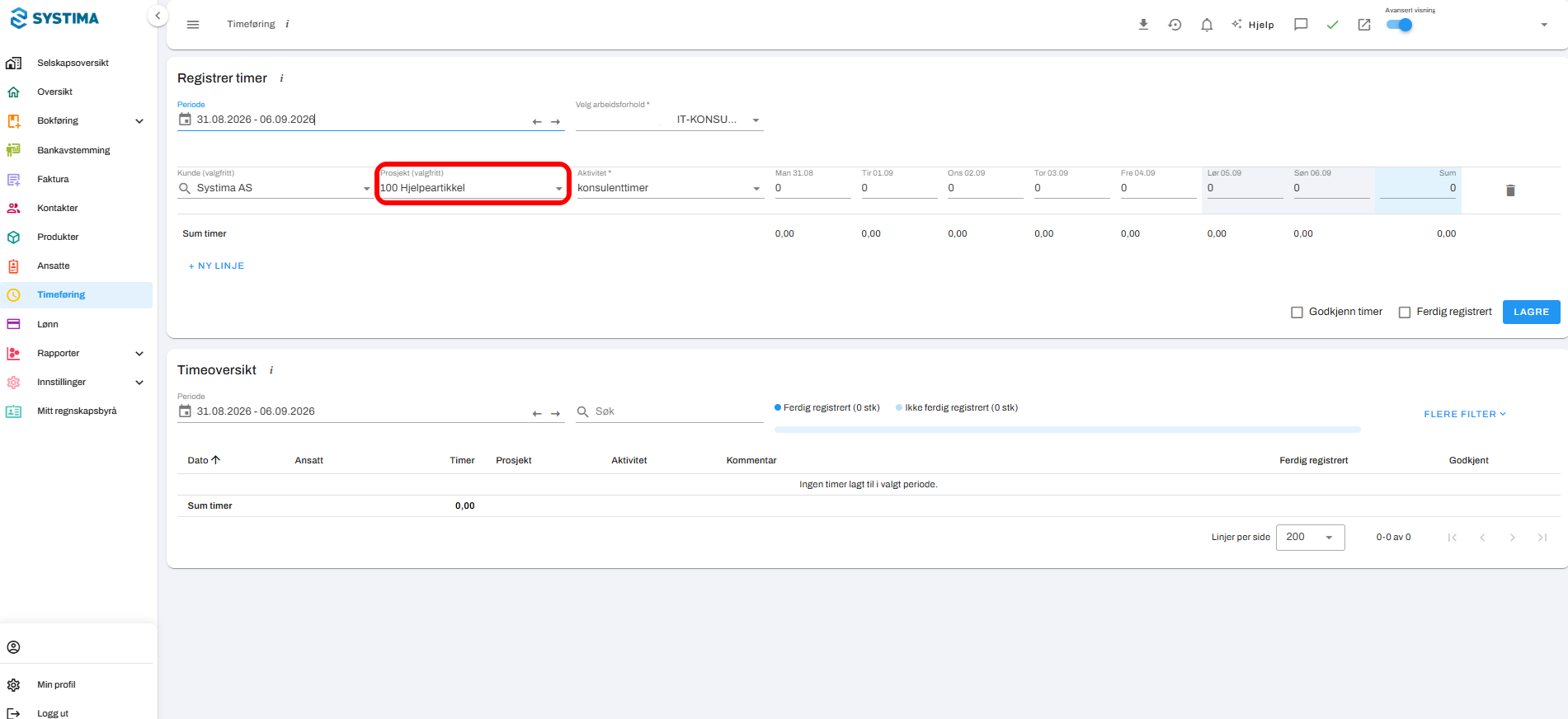Collapse the sidebar with the chevron button
This screenshot has height=719, width=1568.
[158, 16]
